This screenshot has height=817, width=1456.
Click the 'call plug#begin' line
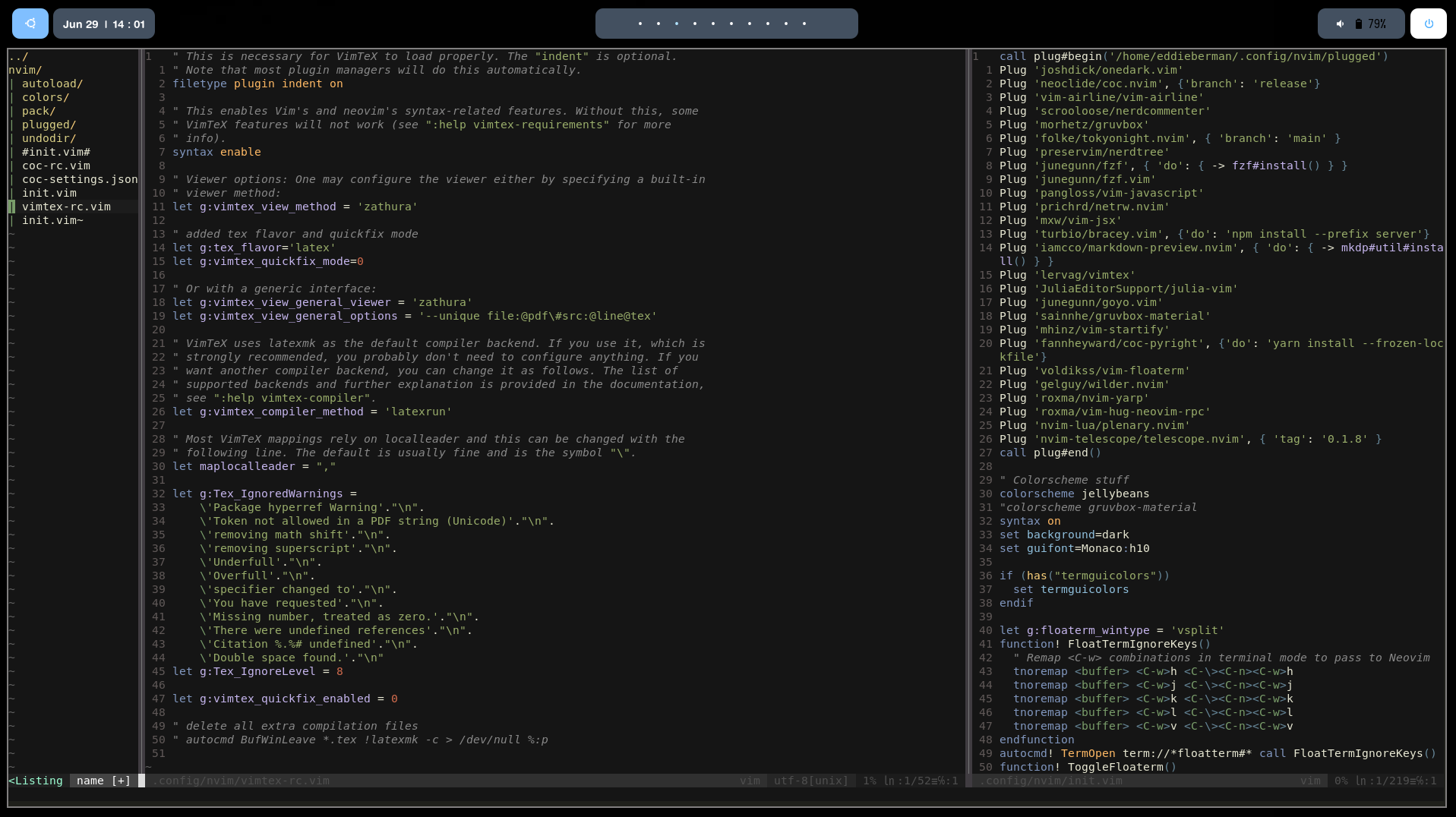(x=1194, y=56)
